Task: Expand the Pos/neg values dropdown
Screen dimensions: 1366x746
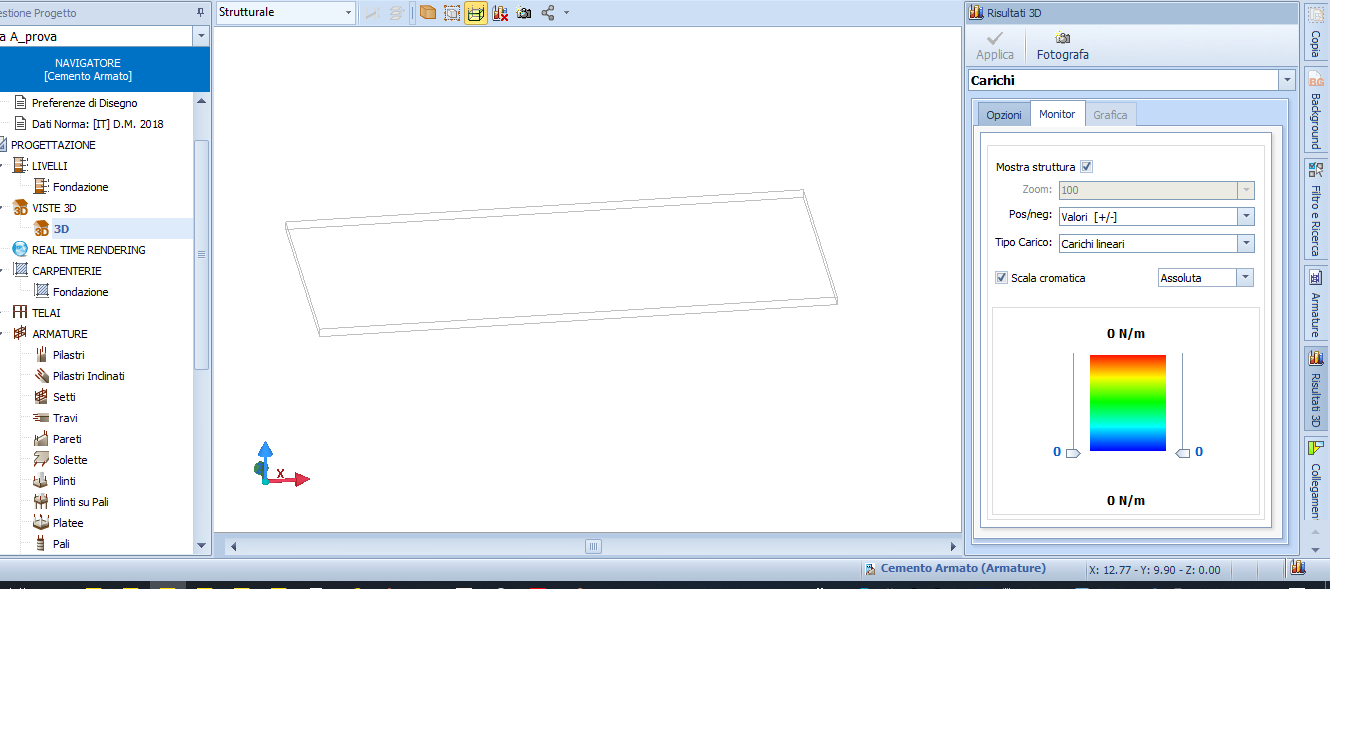Action: pos(1245,217)
